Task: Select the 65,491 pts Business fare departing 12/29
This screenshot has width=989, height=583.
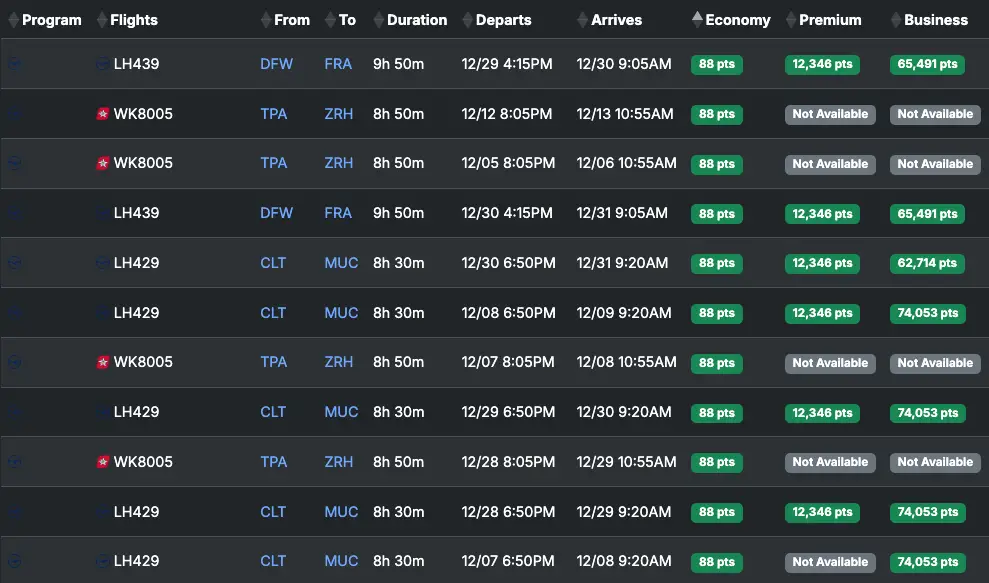Action: coord(927,64)
